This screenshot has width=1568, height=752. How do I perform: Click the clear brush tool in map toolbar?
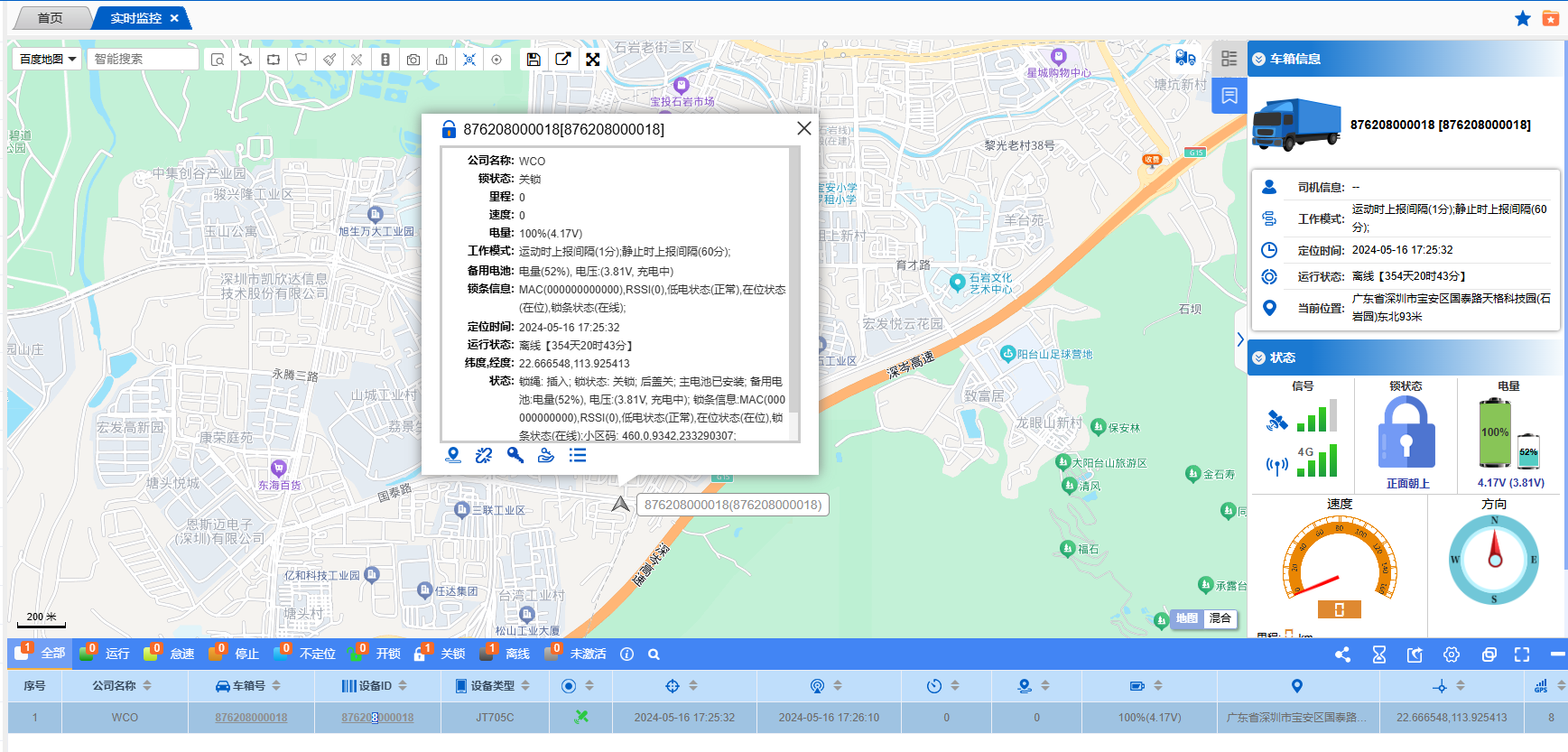click(x=329, y=60)
